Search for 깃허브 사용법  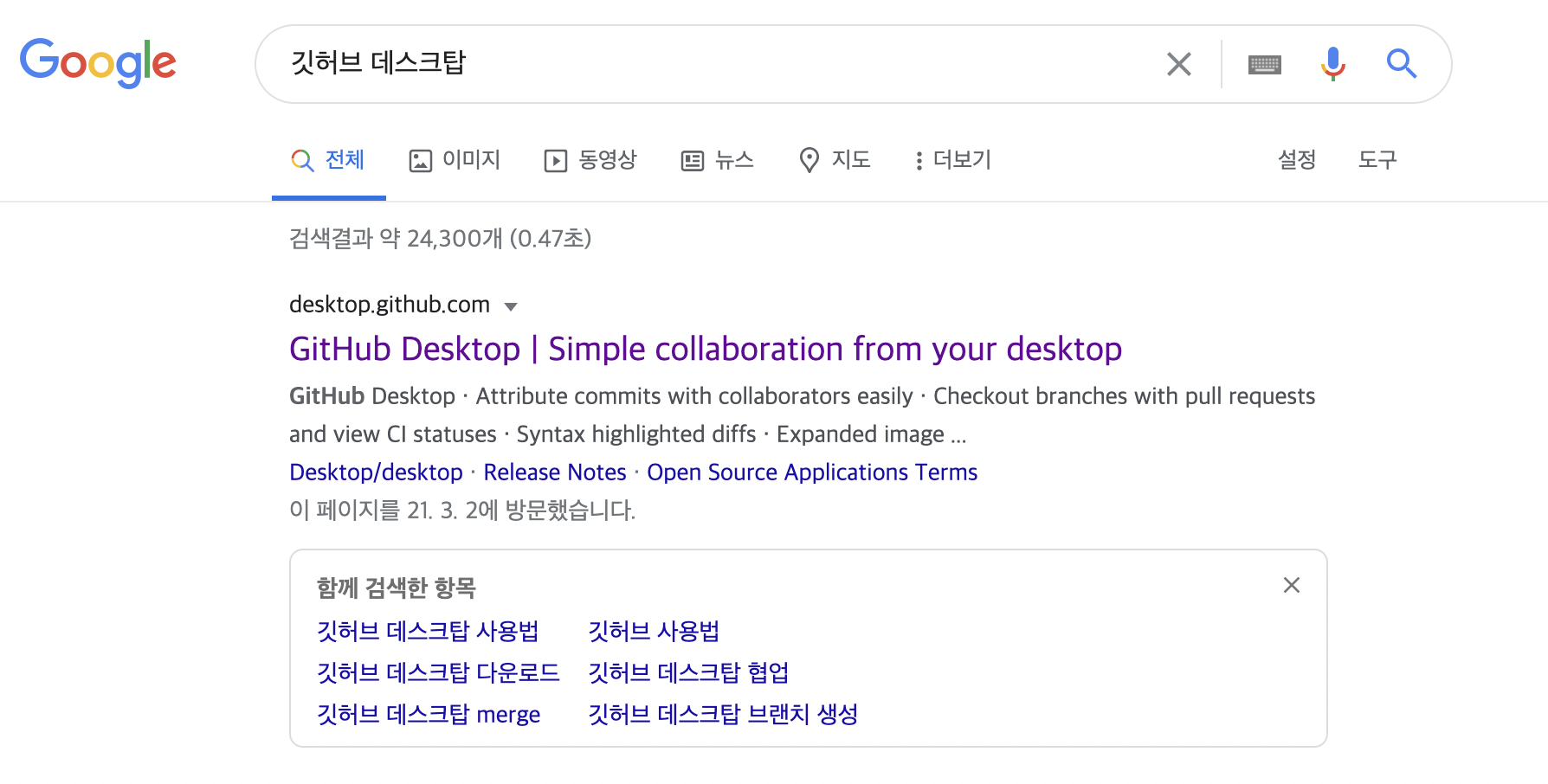click(x=654, y=632)
